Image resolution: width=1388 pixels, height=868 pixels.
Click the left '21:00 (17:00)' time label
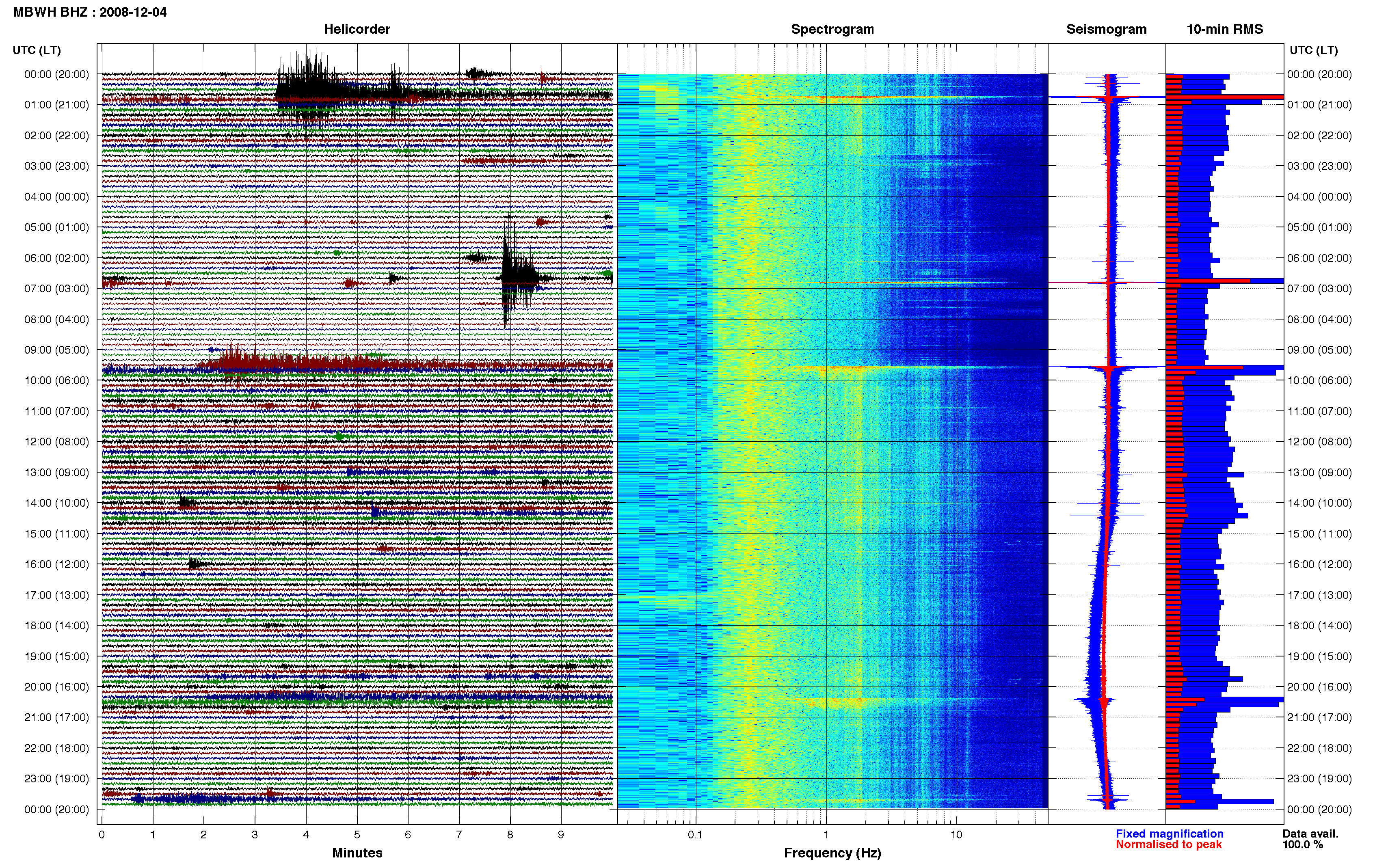[x=56, y=717]
